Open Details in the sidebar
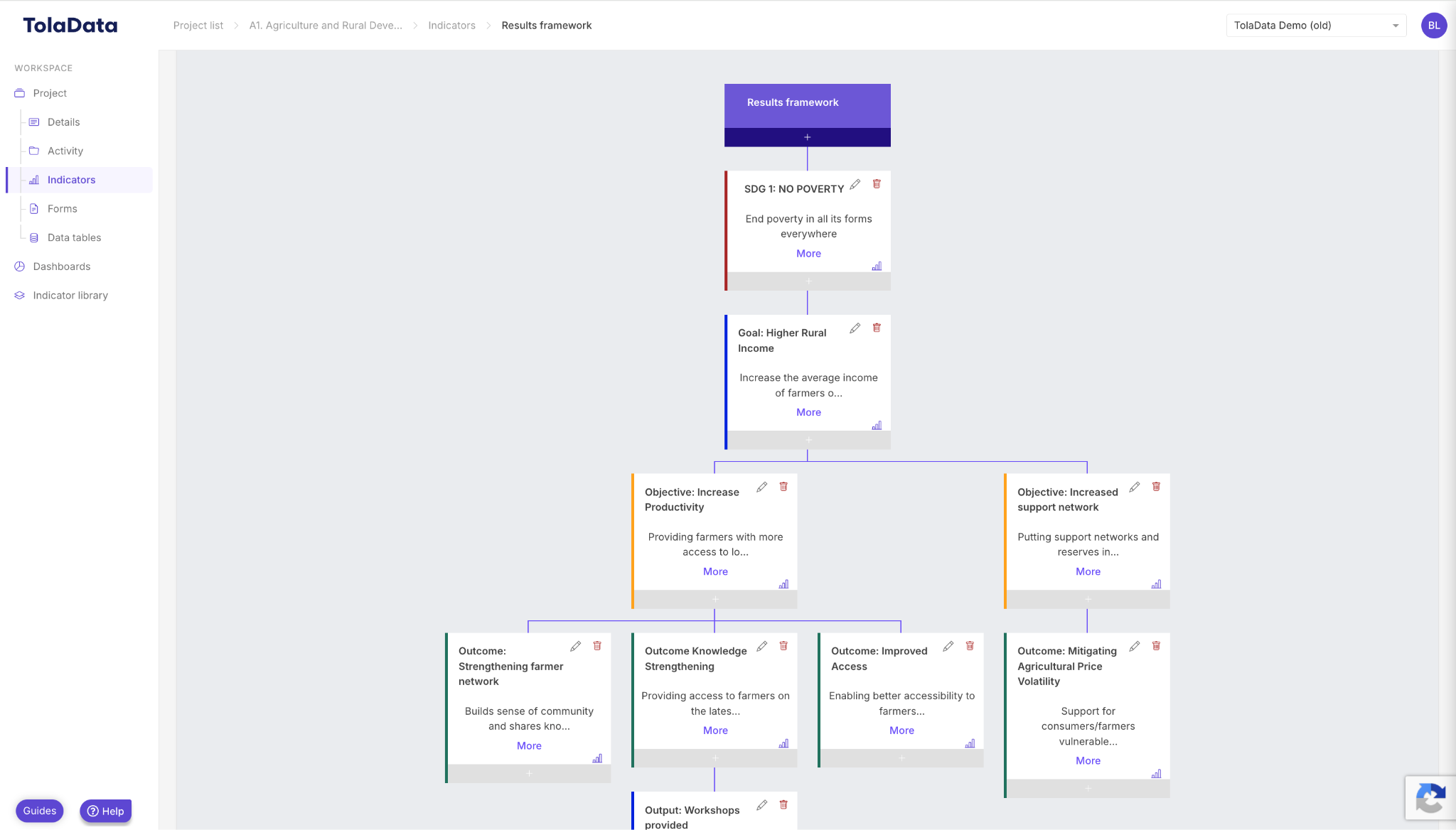Image resolution: width=1456 pixels, height=830 pixels. (x=63, y=122)
